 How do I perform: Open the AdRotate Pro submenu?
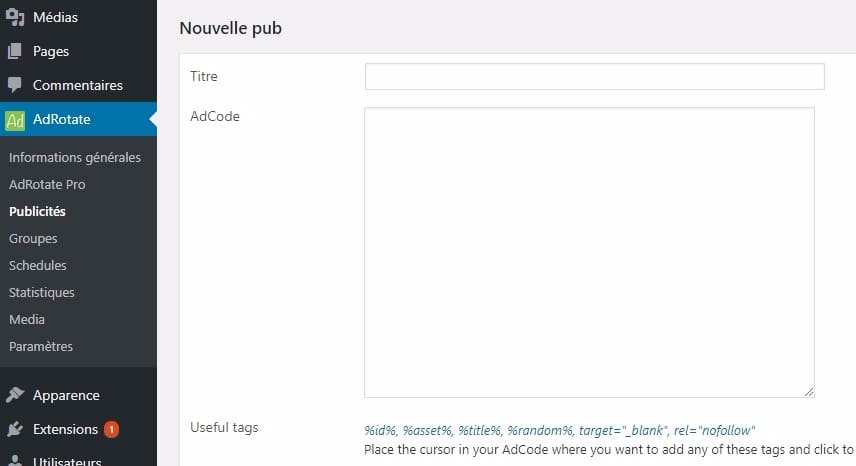coord(47,184)
